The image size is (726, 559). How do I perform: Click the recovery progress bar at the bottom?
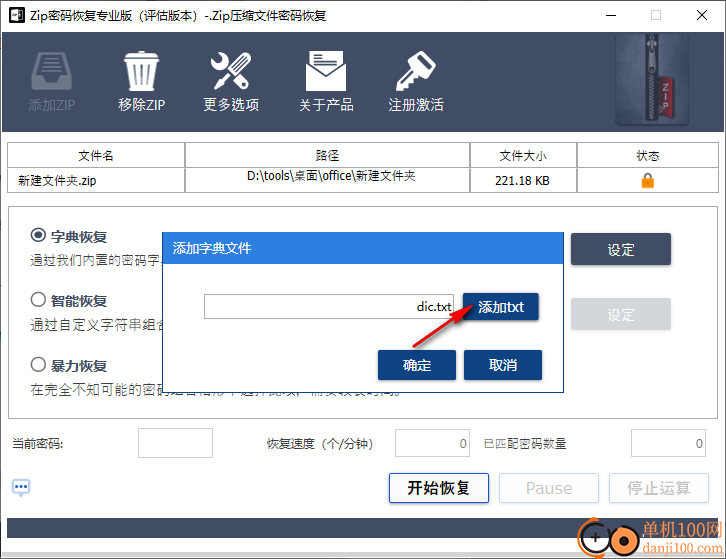363,528
